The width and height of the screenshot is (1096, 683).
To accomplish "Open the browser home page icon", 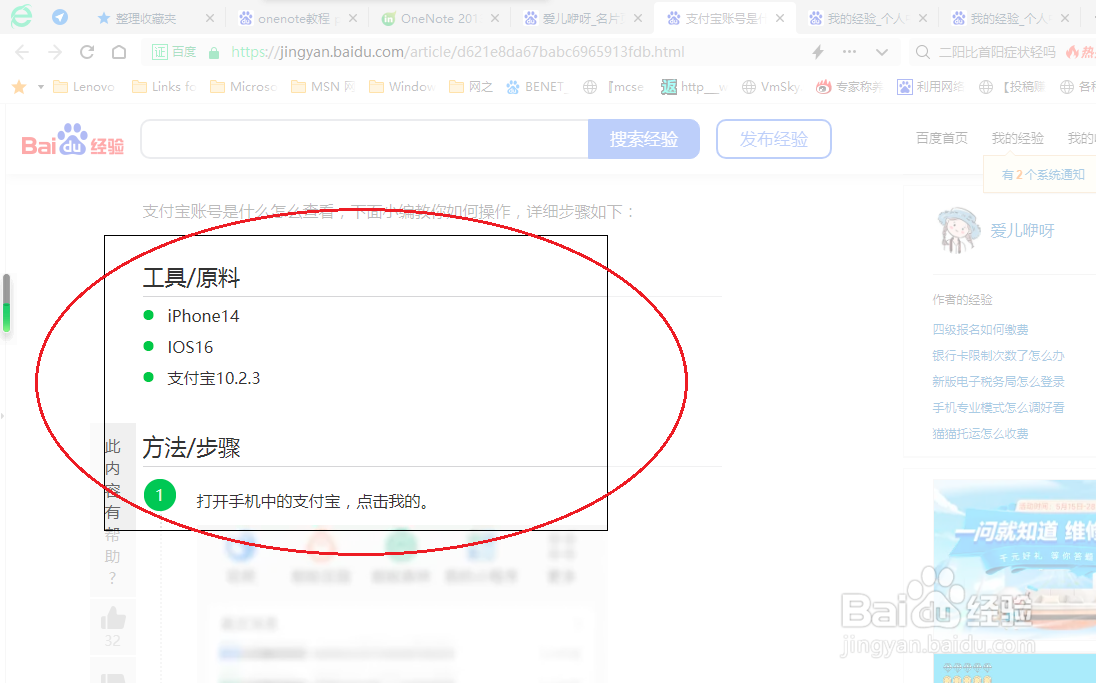I will 119,52.
